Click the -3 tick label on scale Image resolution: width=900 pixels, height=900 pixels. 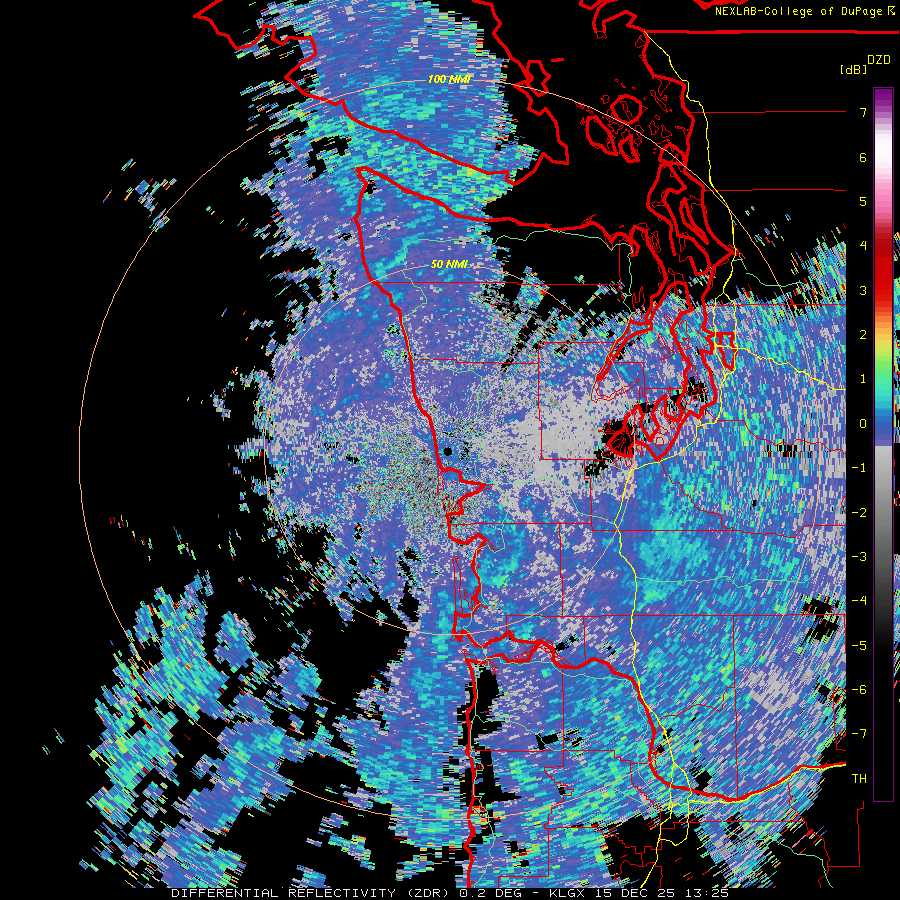[859, 557]
